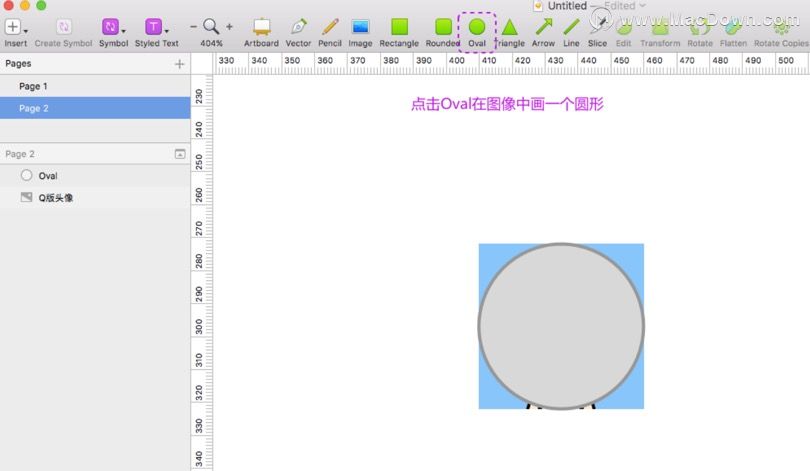This screenshot has width=810, height=471.
Task: Click the green fullscreen window button
Action: coord(41,5)
